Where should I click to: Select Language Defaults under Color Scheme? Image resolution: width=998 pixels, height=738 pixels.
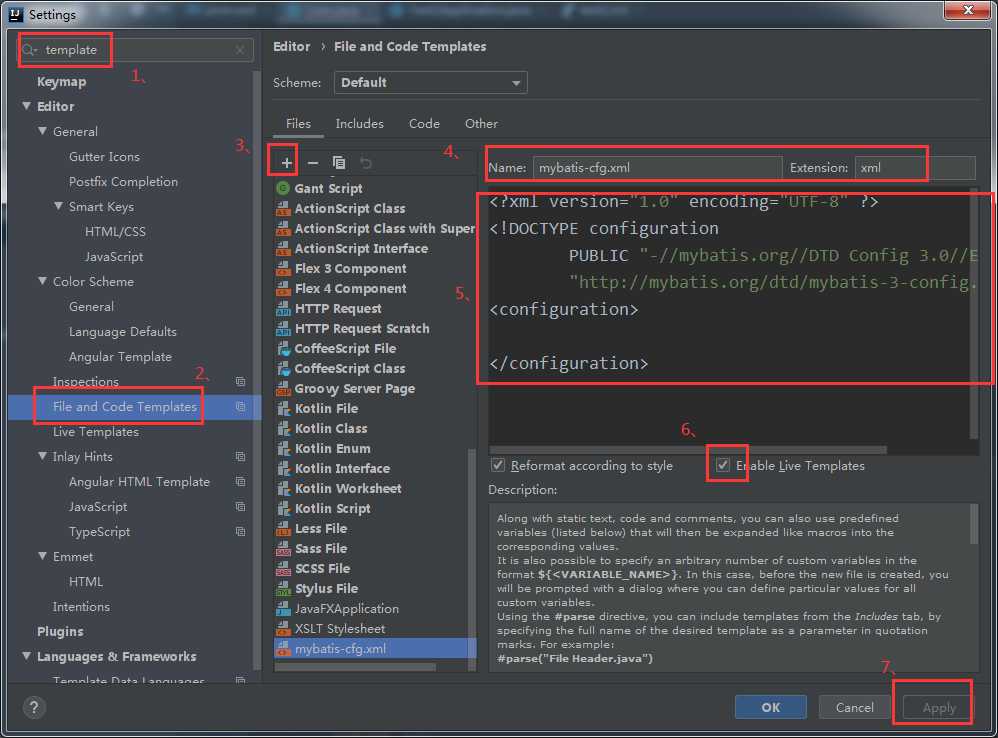[123, 331]
